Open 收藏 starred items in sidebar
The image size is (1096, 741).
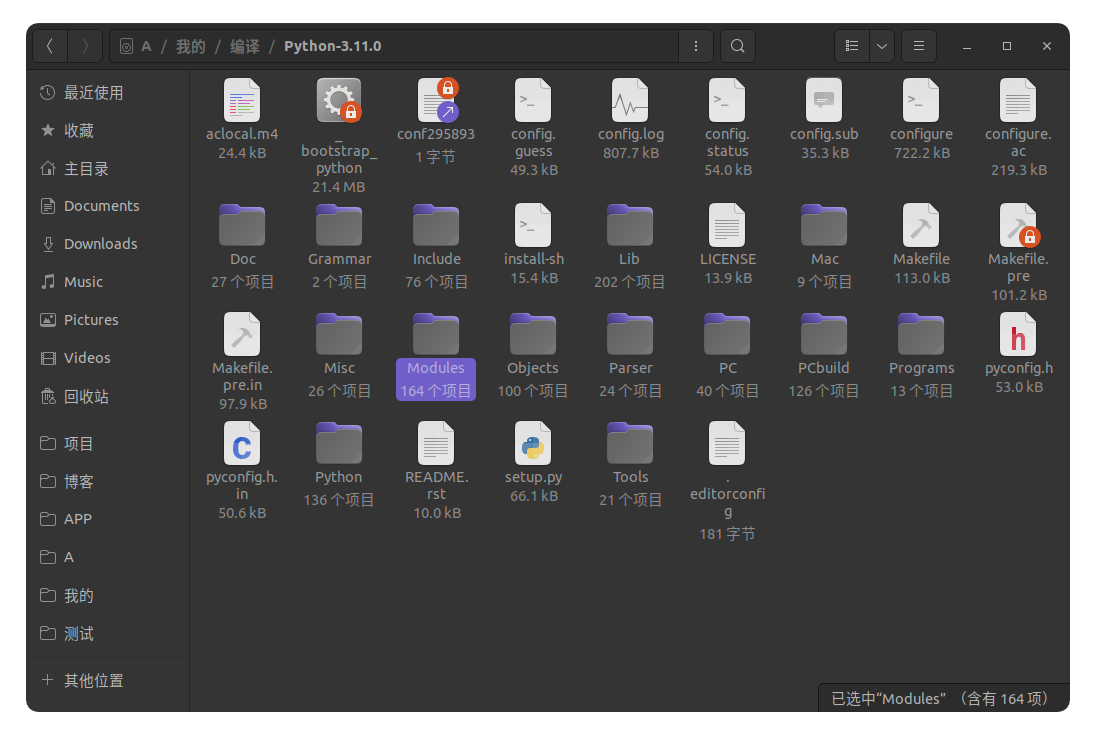click(108, 131)
